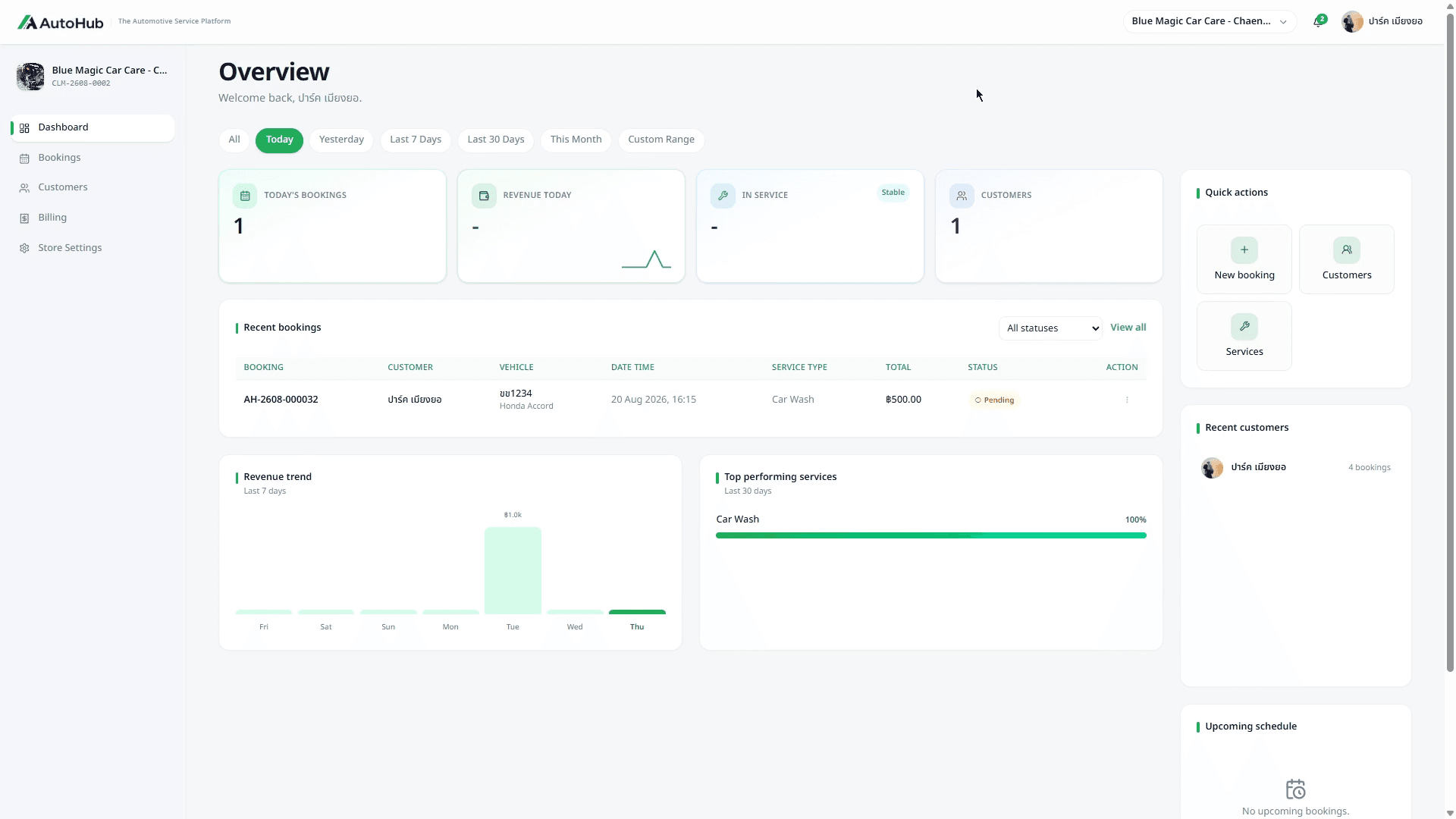
Task: Open action menu for booking AH-2608-000032
Action: click(x=1127, y=400)
